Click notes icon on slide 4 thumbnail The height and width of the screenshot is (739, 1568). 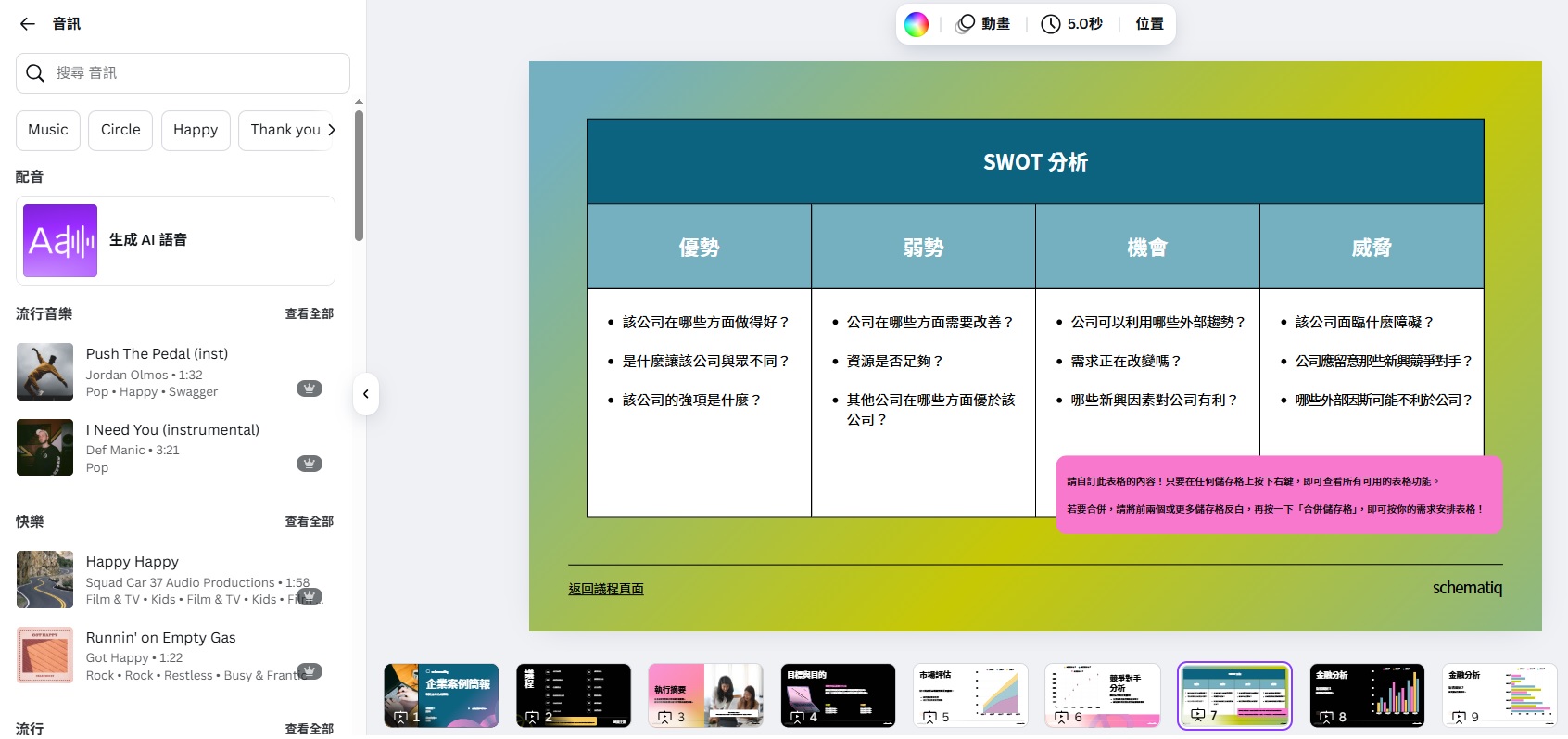tap(797, 717)
